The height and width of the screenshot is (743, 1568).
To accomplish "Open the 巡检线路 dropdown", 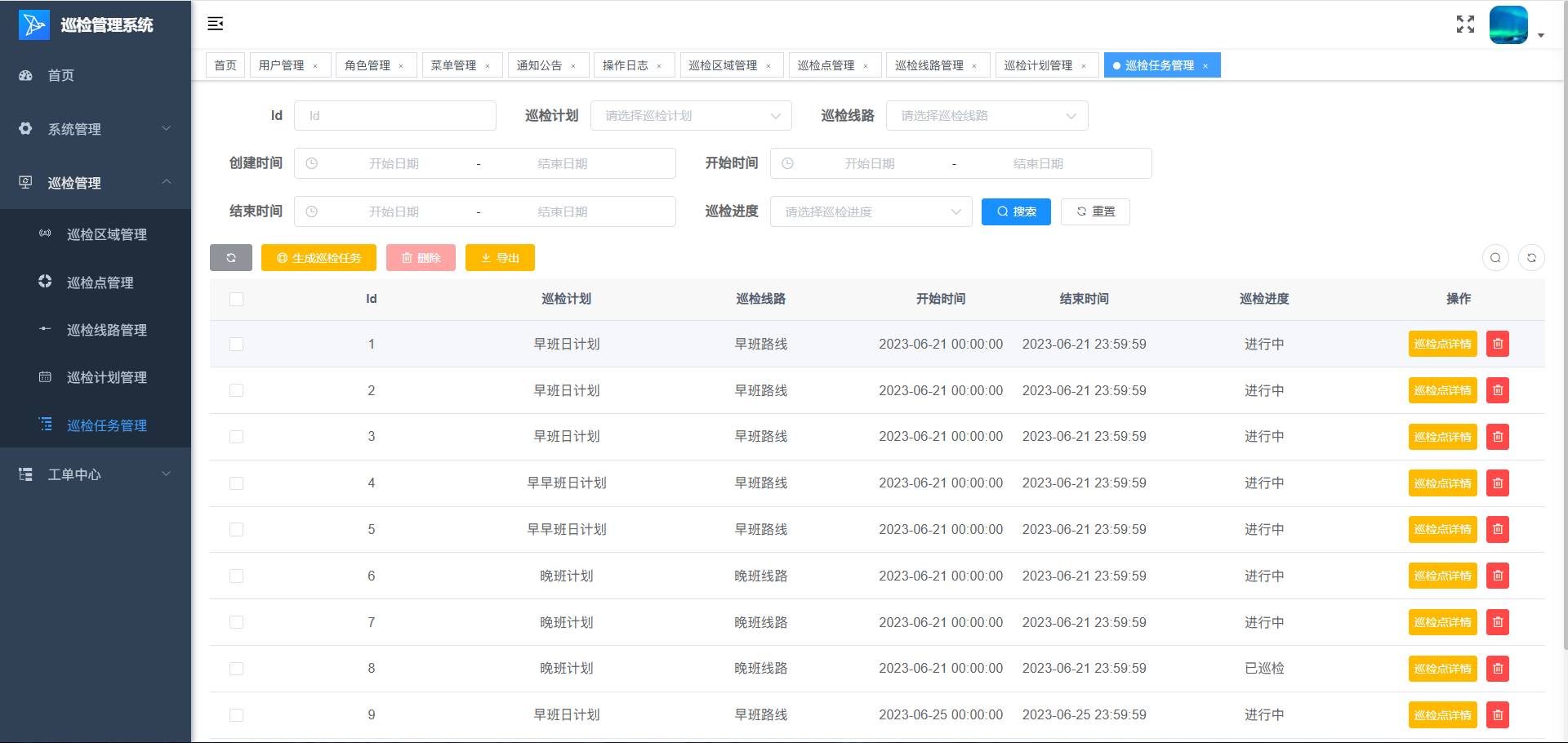I will 987,116.
